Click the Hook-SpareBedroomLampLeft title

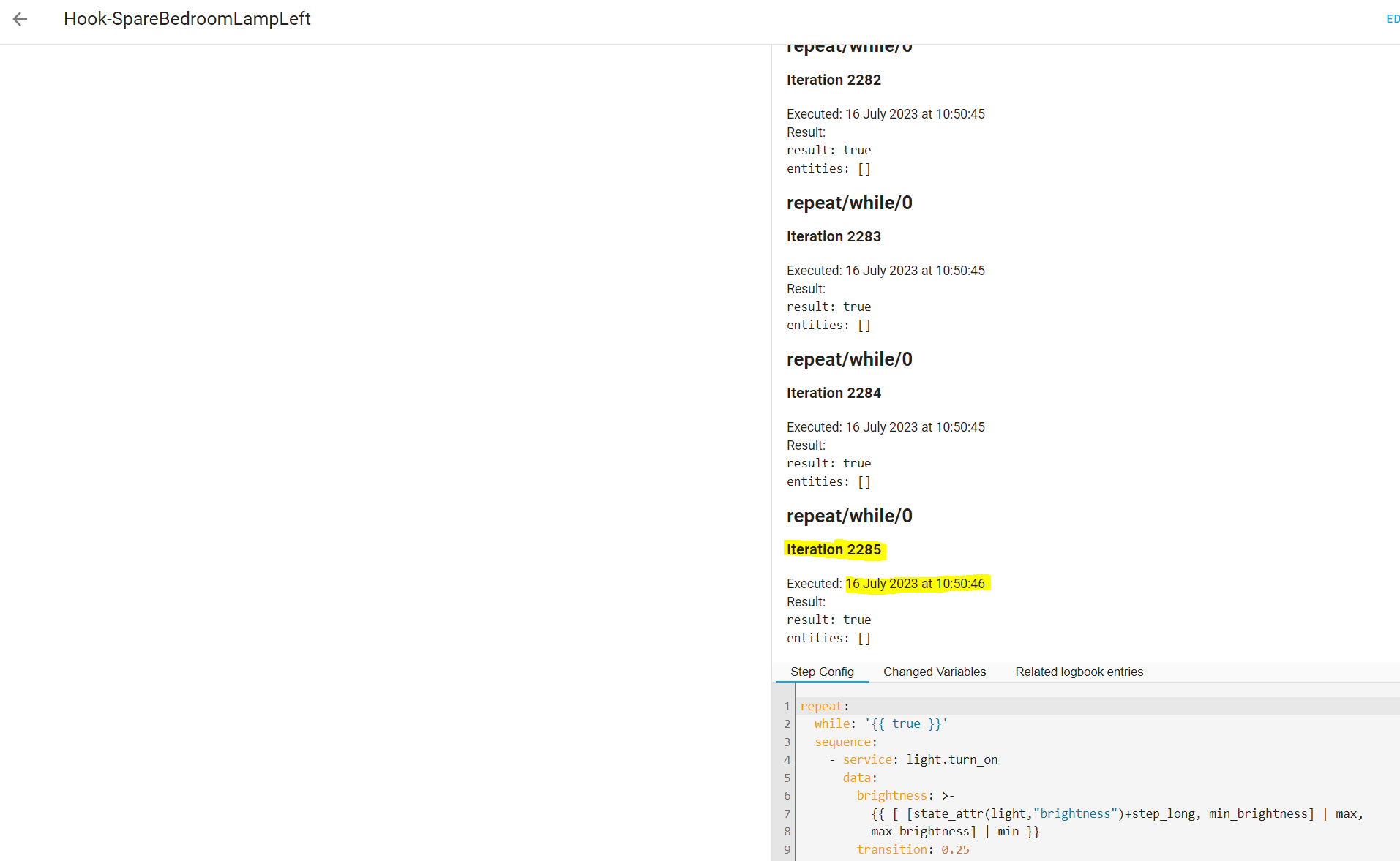coord(187,19)
